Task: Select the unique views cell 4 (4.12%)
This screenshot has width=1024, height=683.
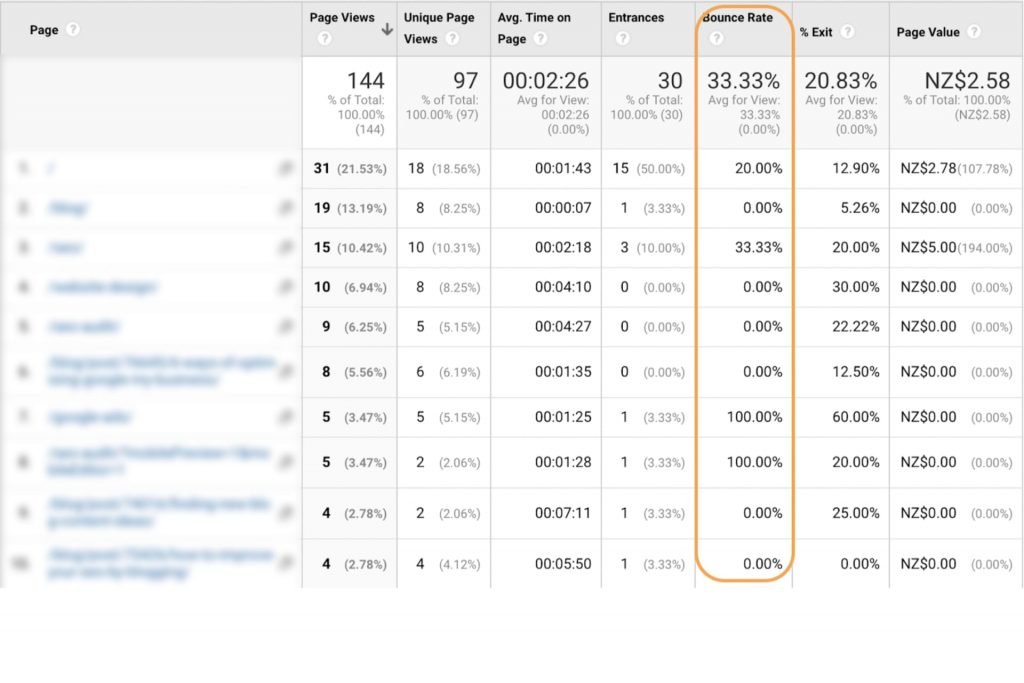Action: [x=448, y=564]
